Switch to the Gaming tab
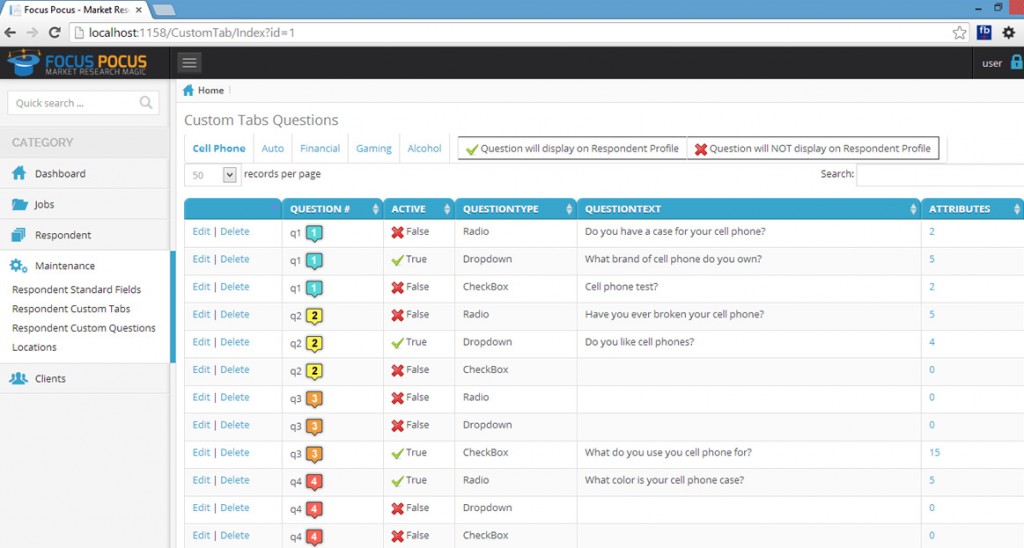The height and width of the screenshot is (548, 1024). click(x=373, y=148)
